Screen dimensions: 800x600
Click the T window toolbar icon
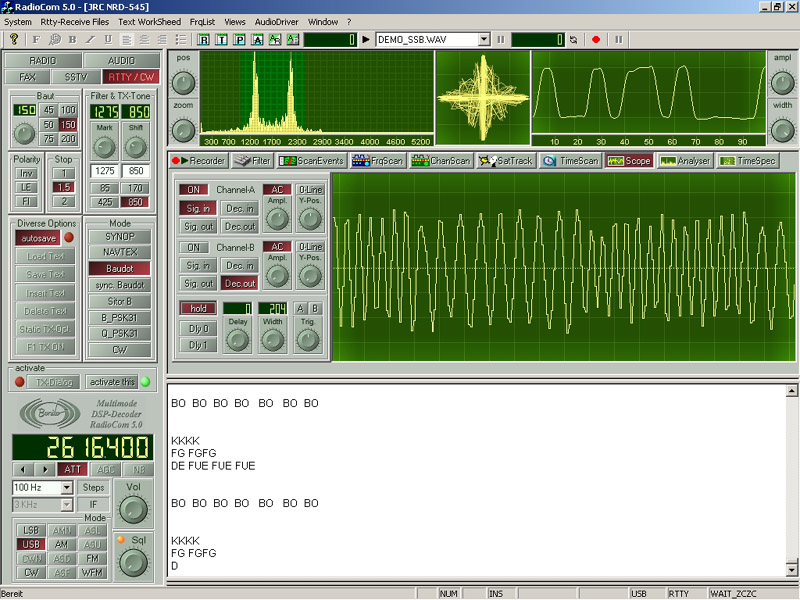coord(221,39)
